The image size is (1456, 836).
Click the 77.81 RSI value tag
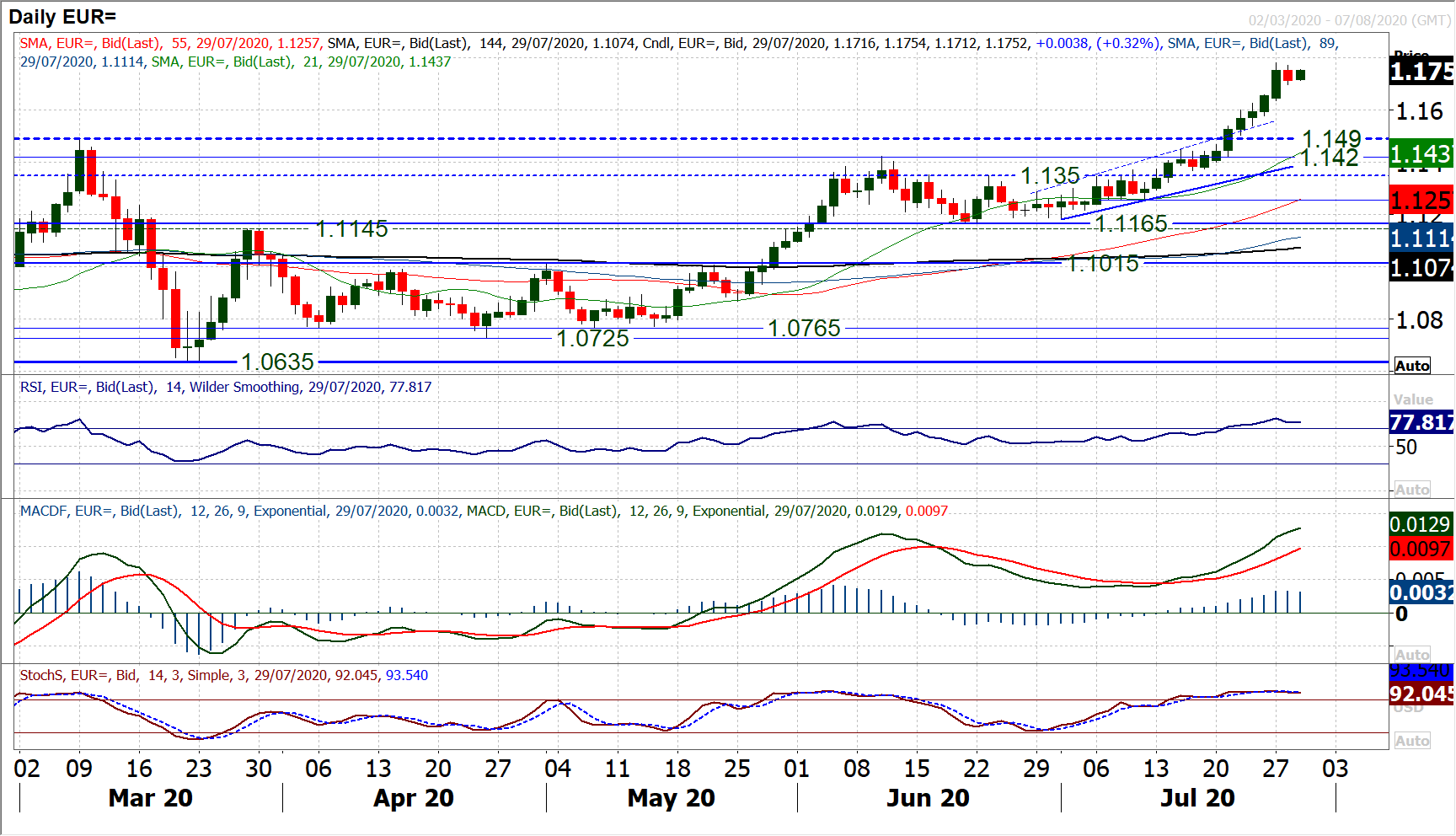1421,422
